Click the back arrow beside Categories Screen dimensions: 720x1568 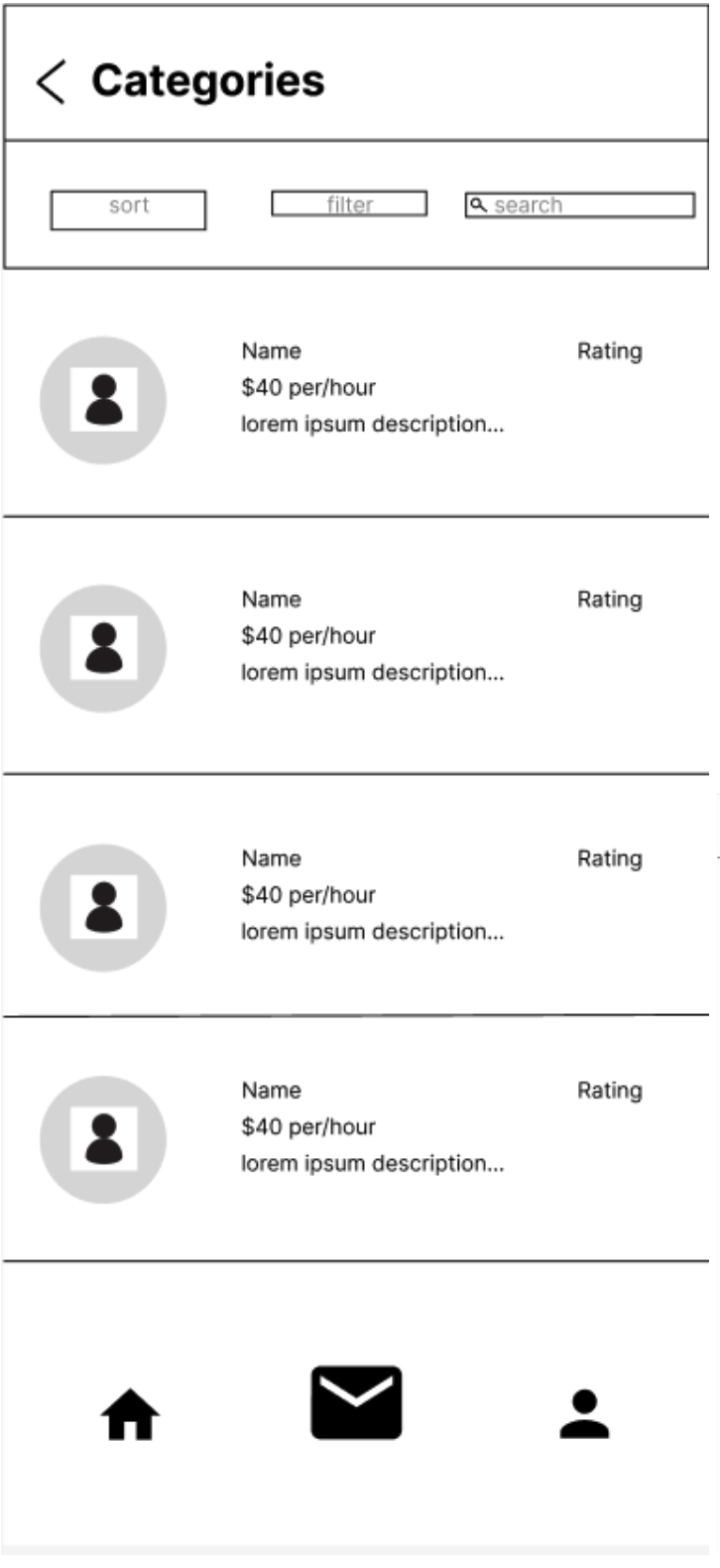pyautogui.click(x=51, y=81)
